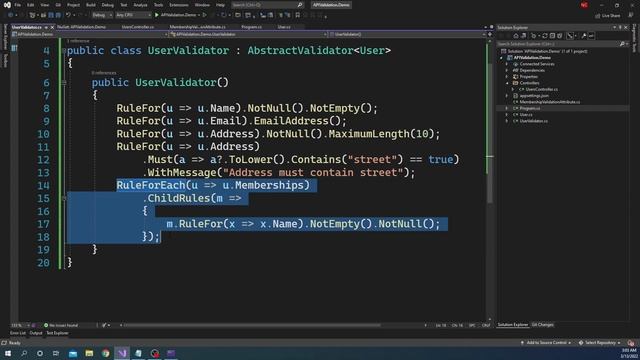Screen dimensions: 640x360
Task: Click the pending changes filter icon in Solution Explorer
Action: point(533,36)
